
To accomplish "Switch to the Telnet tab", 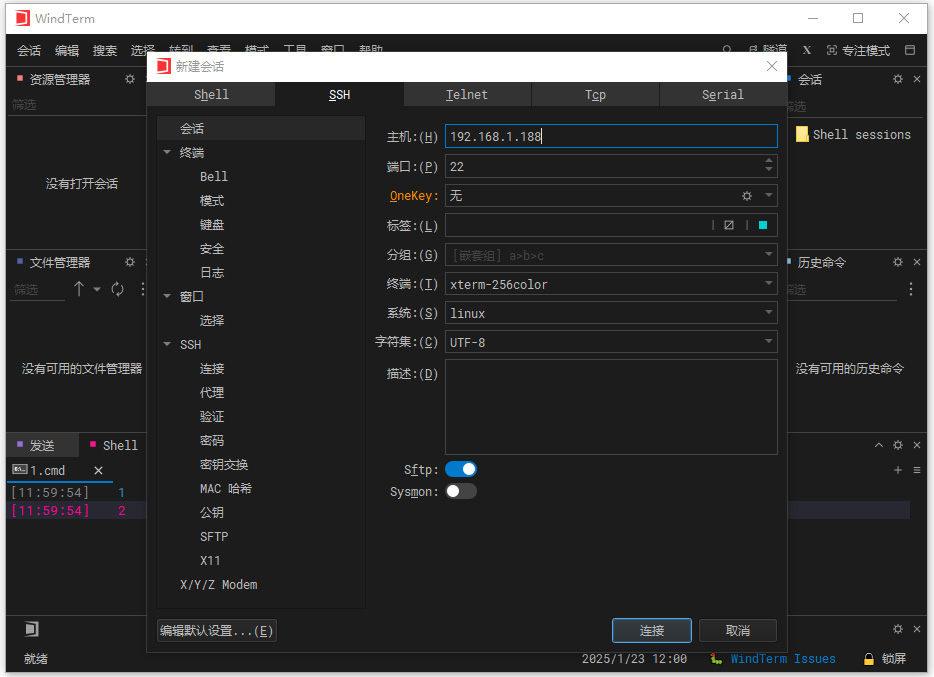I will tap(466, 94).
